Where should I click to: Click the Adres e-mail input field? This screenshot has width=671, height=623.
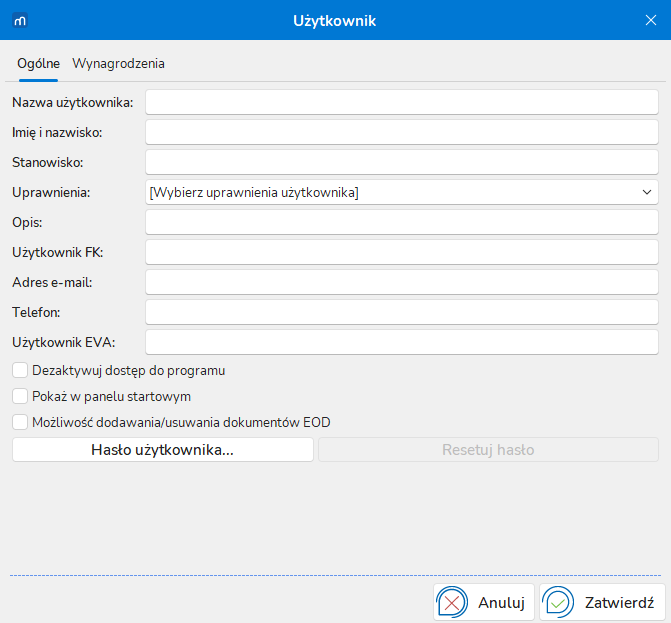tap(401, 282)
